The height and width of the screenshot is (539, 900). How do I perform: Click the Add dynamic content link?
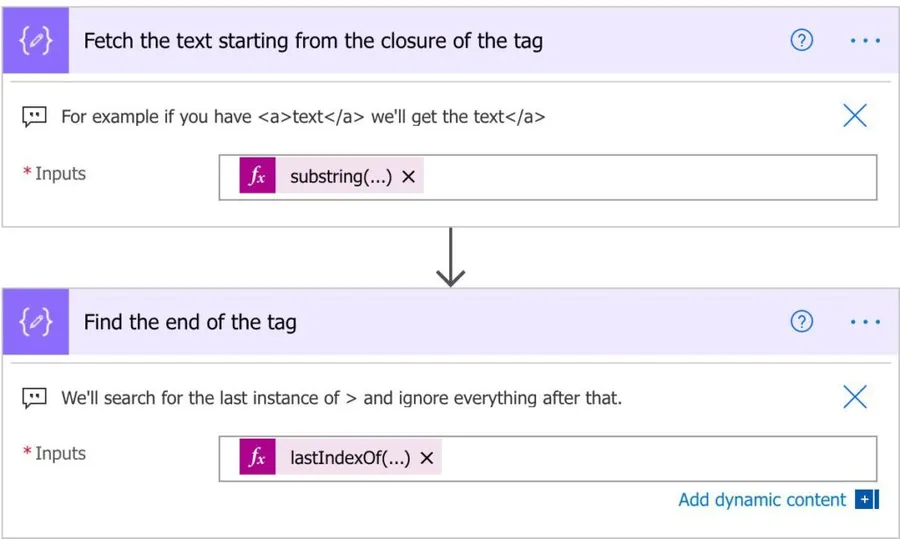(x=761, y=500)
